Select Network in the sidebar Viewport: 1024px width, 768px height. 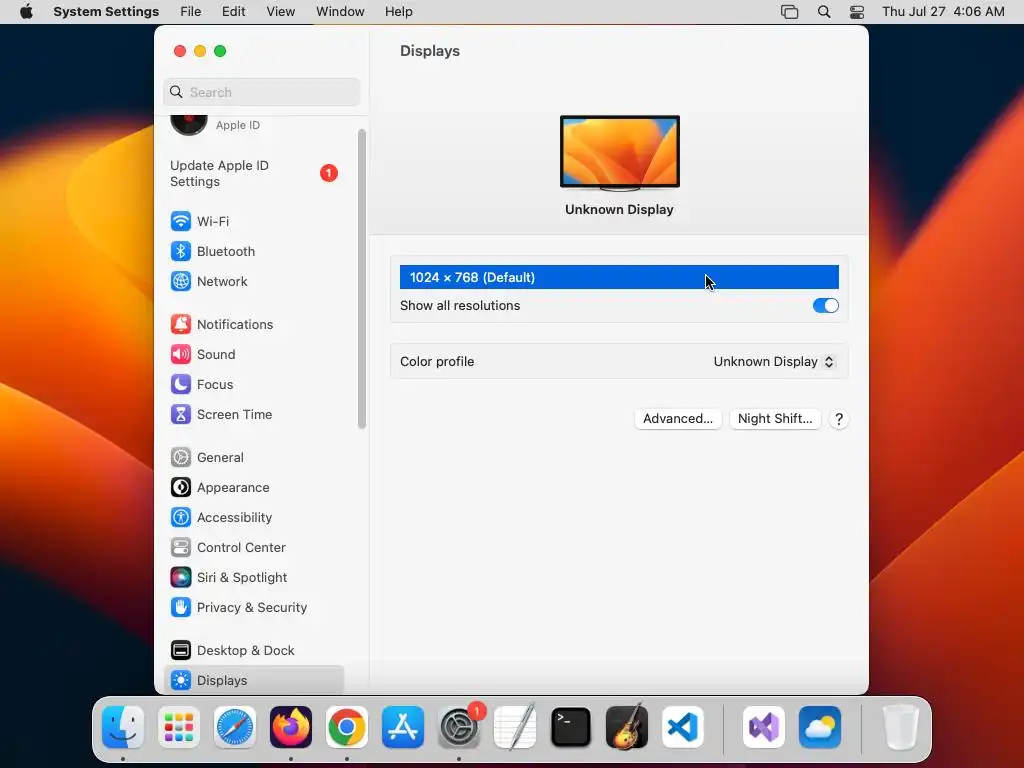click(x=253, y=281)
